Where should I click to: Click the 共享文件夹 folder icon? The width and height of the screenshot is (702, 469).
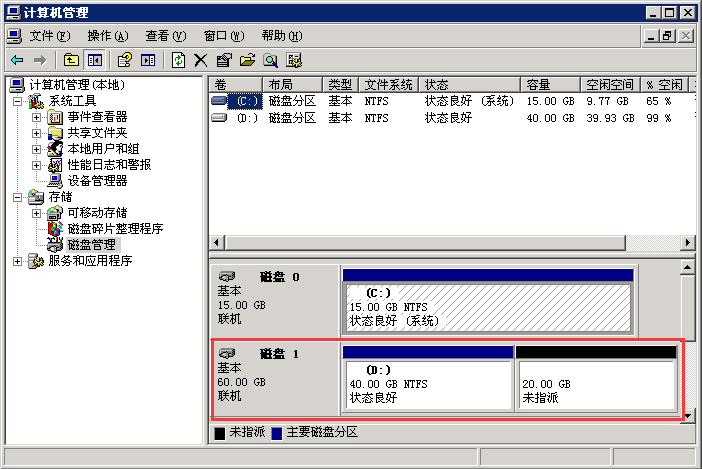(x=55, y=133)
